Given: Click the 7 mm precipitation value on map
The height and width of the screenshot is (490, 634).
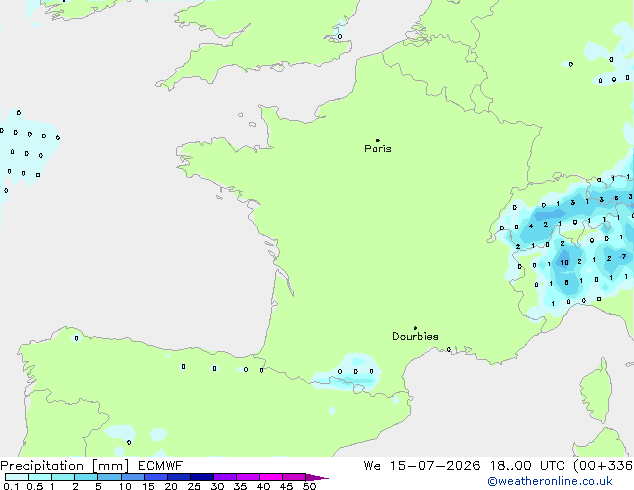Looking at the screenshot, I should (x=624, y=256).
